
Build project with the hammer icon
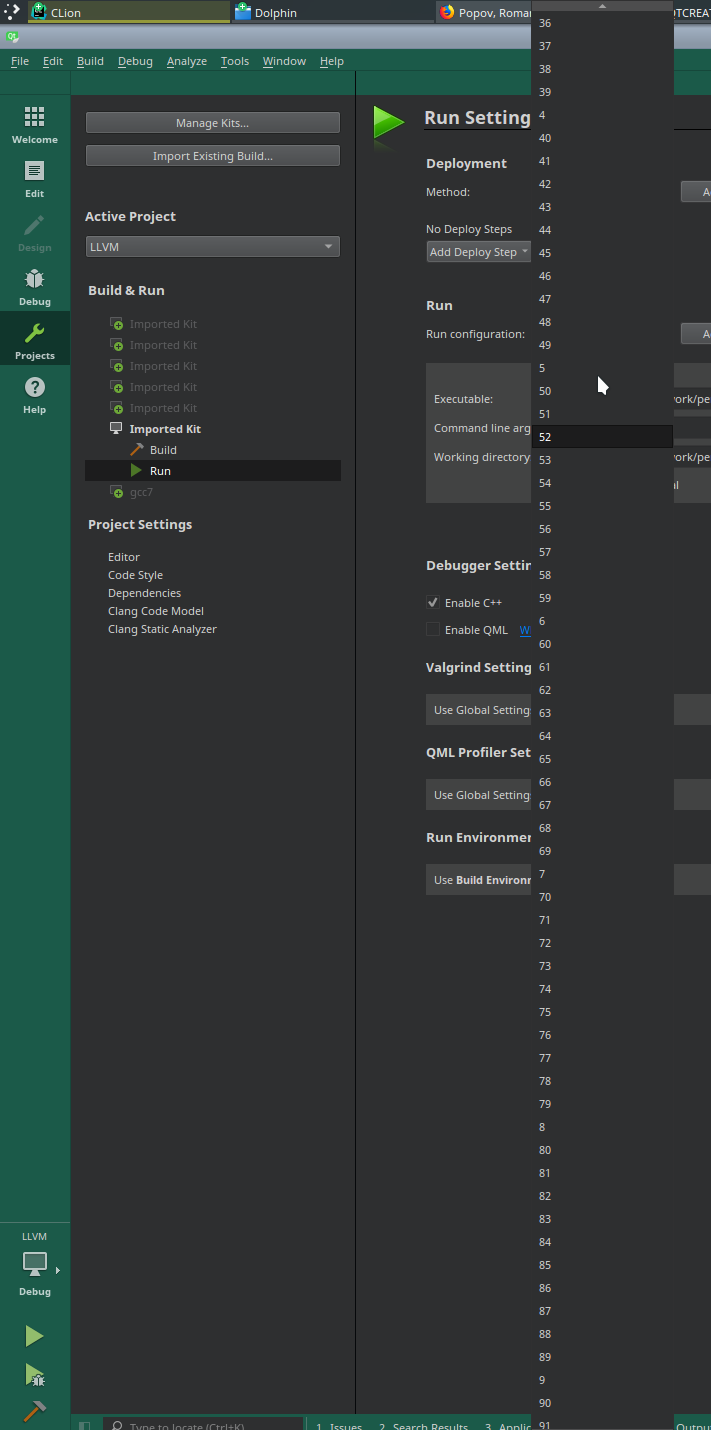point(35,1411)
